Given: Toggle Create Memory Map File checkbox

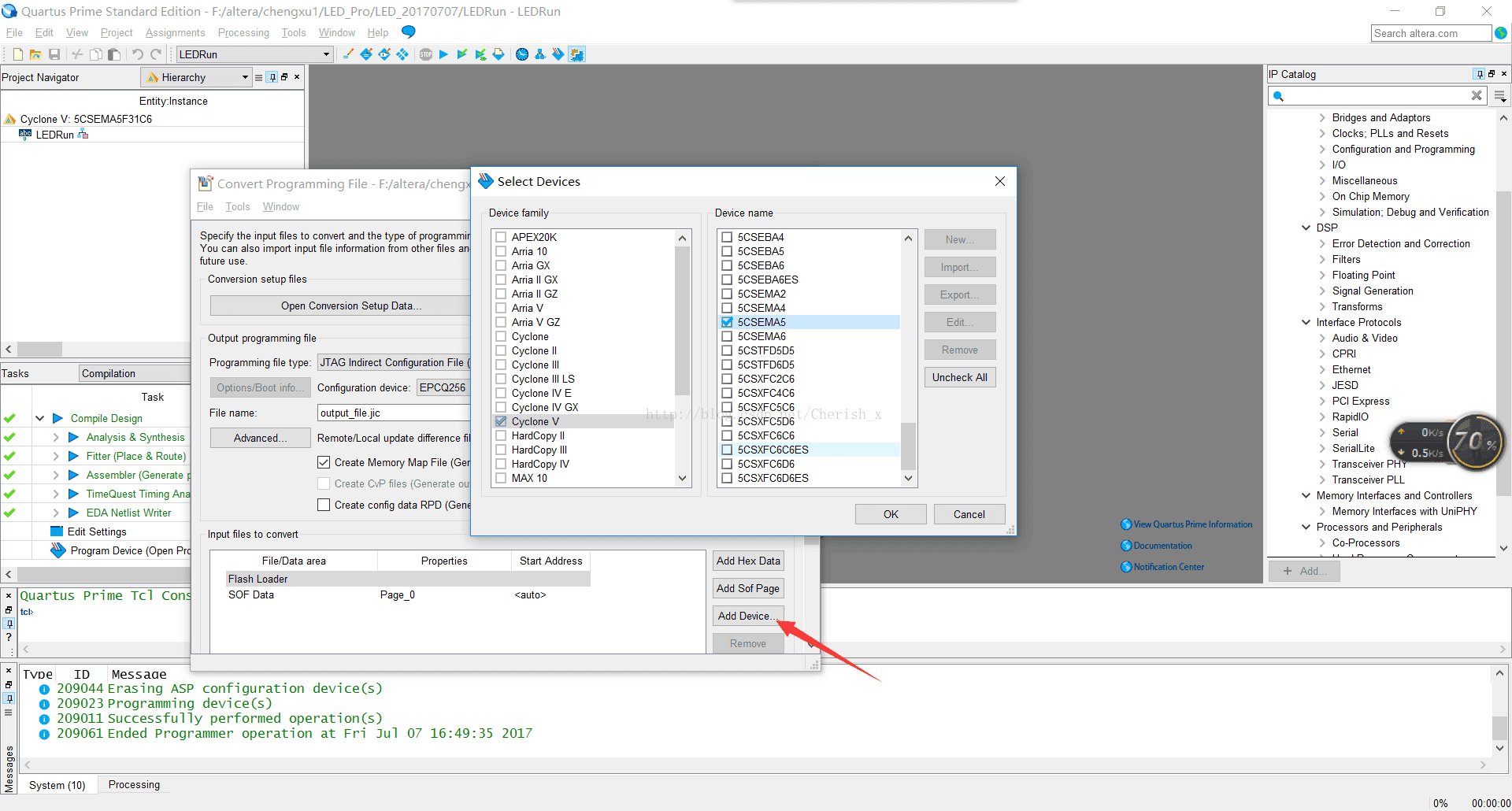Looking at the screenshot, I should coord(324,462).
